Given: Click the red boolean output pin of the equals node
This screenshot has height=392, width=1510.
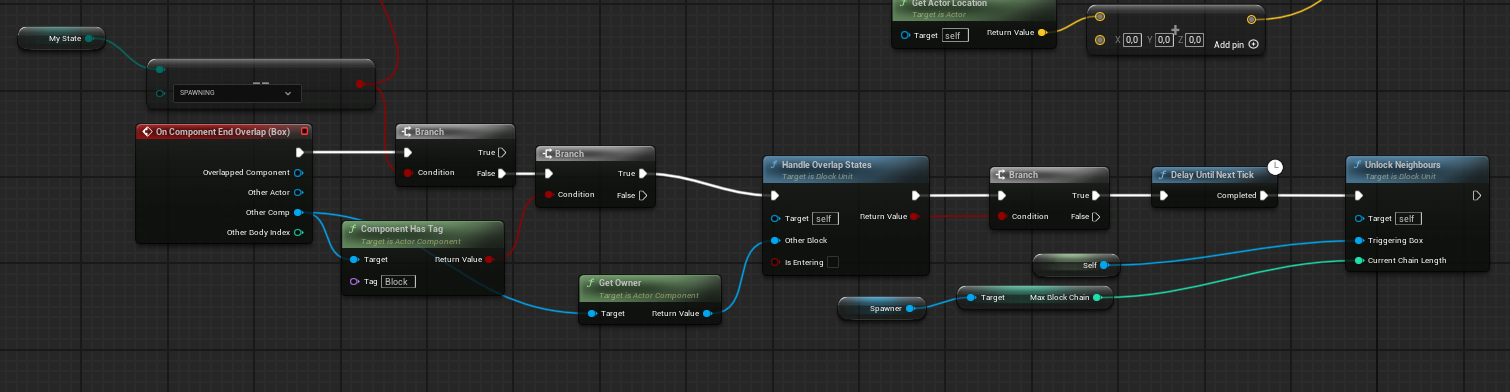Looking at the screenshot, I should 360,83.
